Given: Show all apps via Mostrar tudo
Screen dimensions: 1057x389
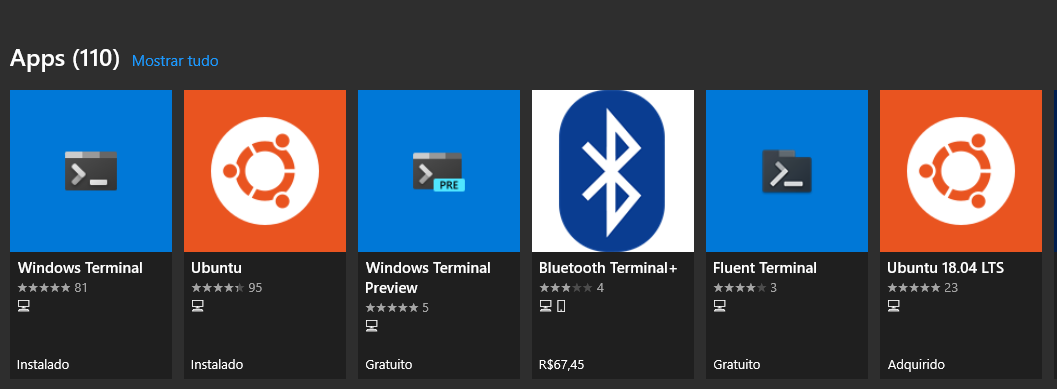Looking at the screenshot, I should [x=175, y=61].
